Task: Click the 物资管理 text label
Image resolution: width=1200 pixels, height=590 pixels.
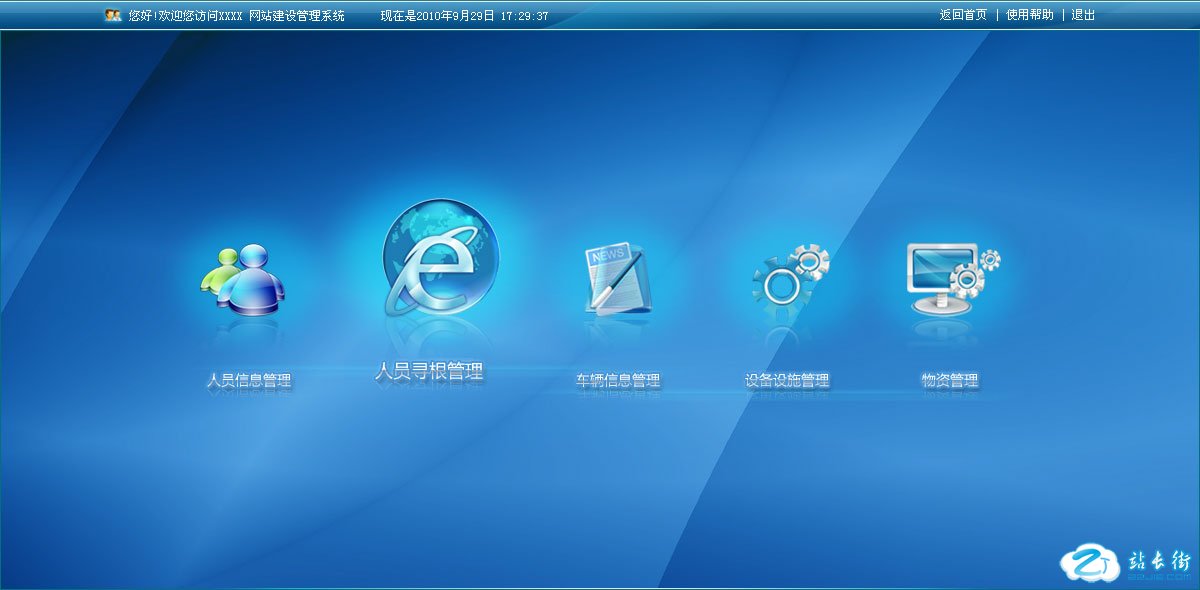Action: [950, 380]
